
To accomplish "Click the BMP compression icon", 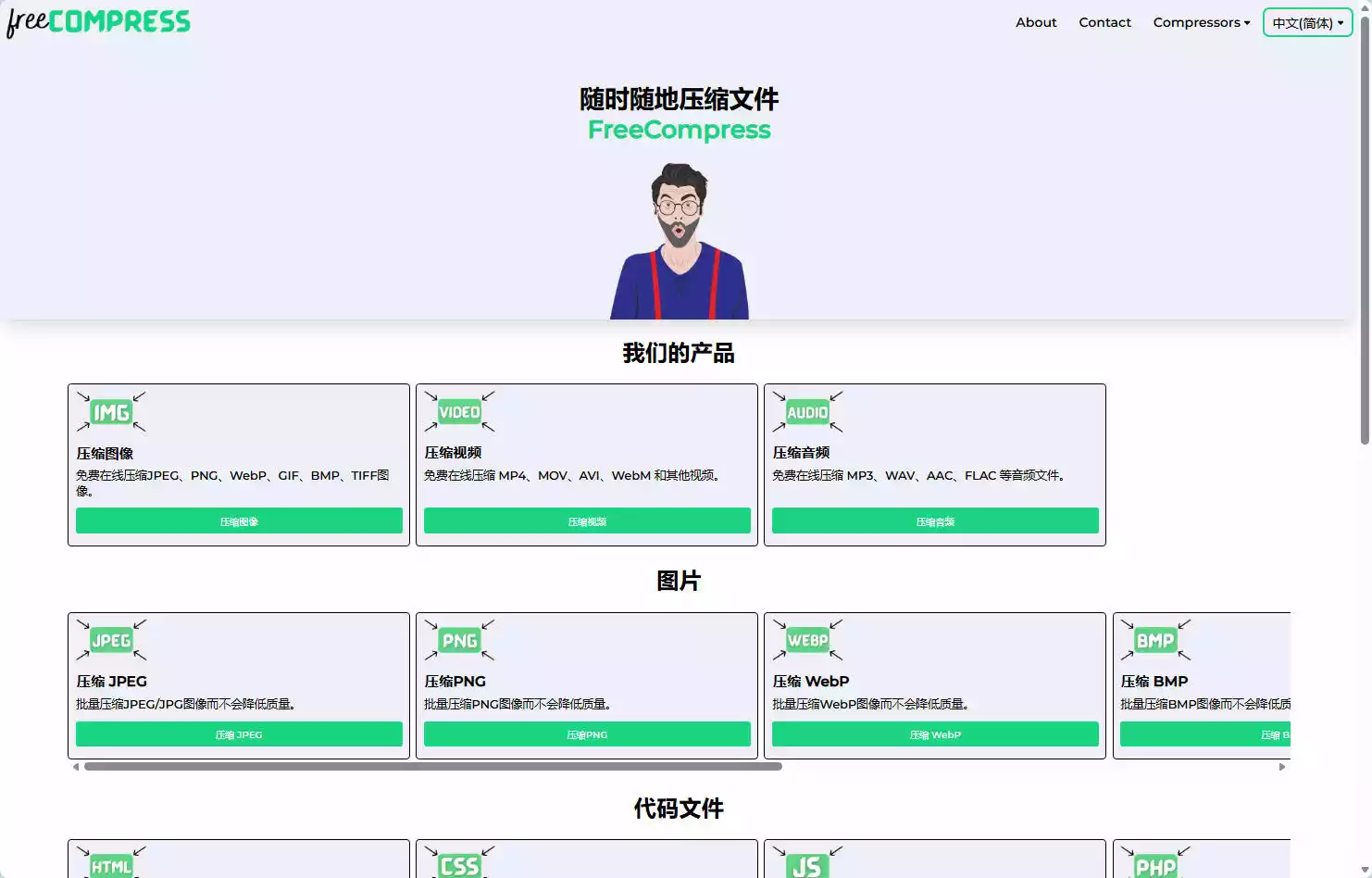I will click(x=1154, y=640).
